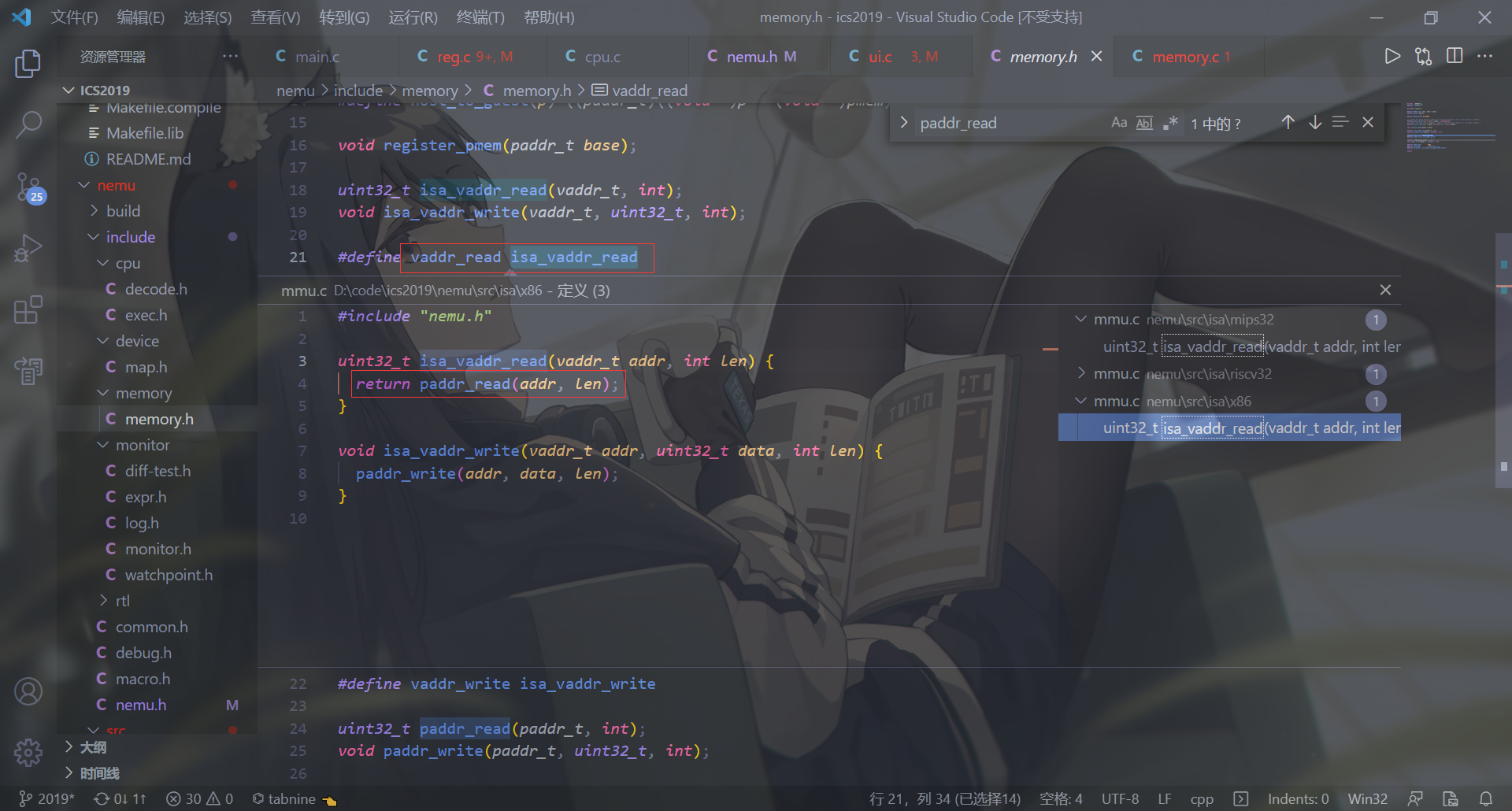The image size is (1512, 811).
Task: Open the Remote Explorer activity icon
Action: point(28,371)
